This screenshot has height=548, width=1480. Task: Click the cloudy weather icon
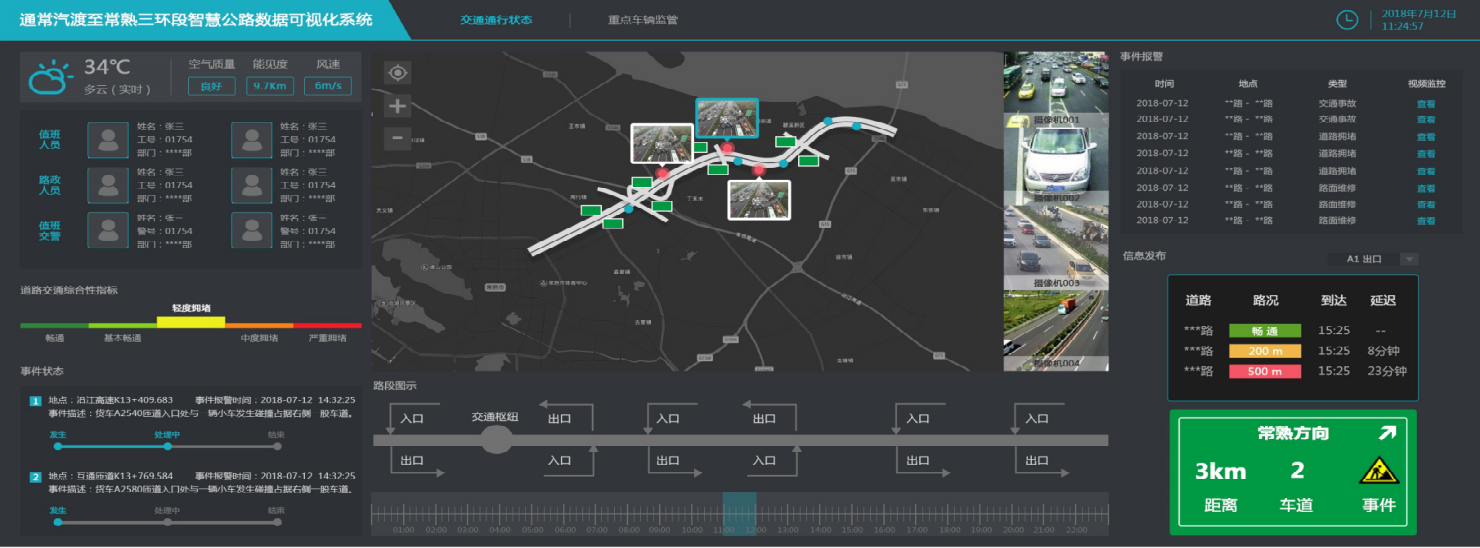point(50,77)
